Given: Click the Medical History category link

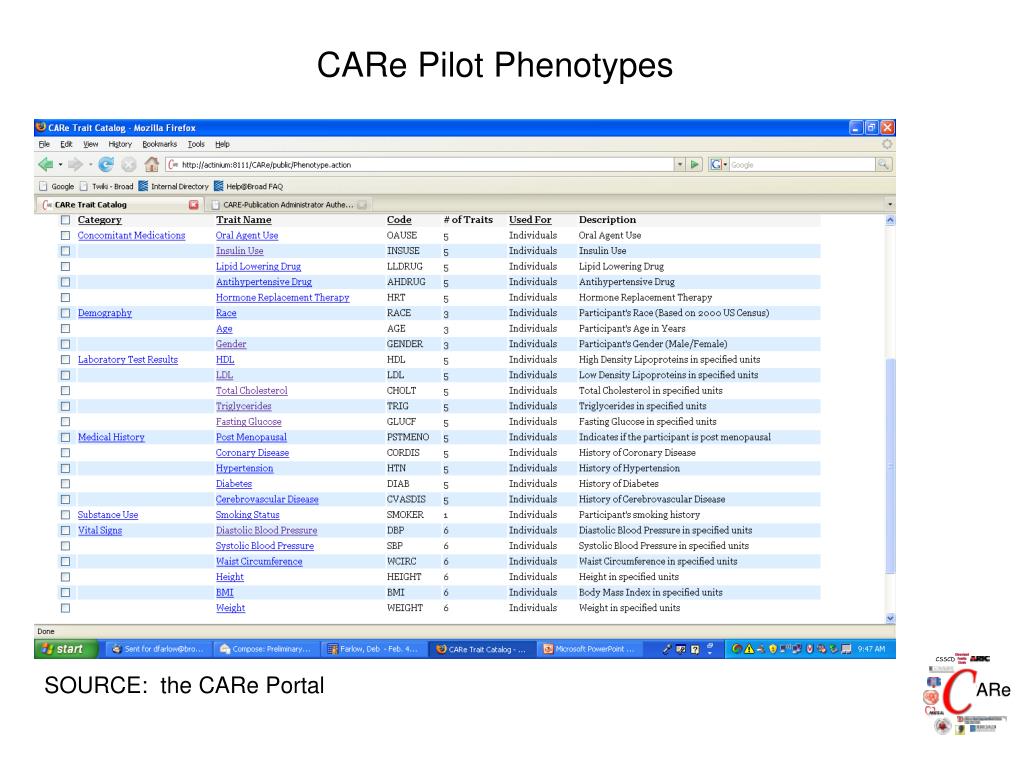Looking at the screenshot, I should (111, 437).
